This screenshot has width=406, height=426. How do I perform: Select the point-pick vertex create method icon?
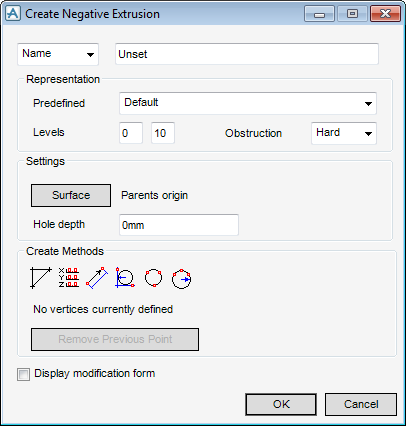pos(41,278)
